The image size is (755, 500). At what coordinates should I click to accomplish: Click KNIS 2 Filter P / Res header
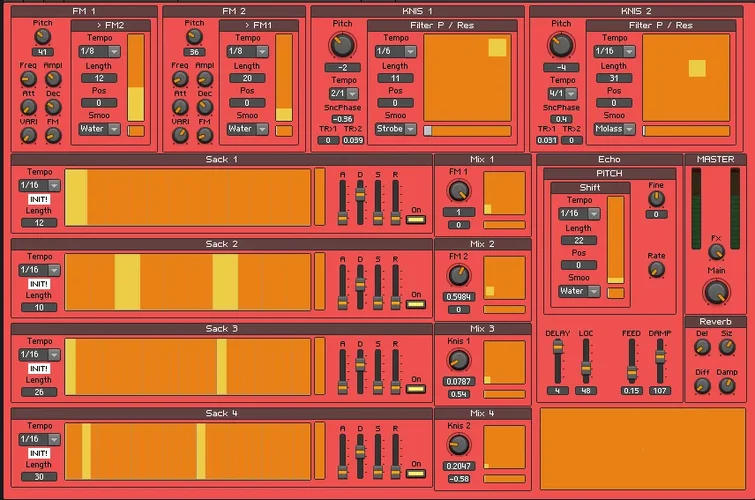pyautogui.click(x=661, y=25)
